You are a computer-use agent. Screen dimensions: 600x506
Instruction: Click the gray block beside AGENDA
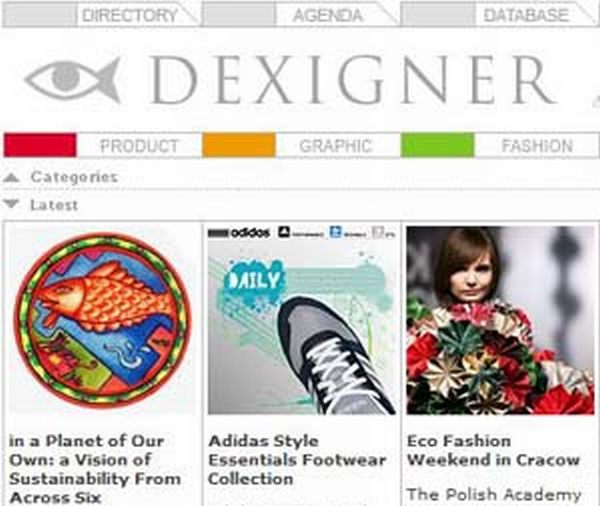tap(239, 16)
